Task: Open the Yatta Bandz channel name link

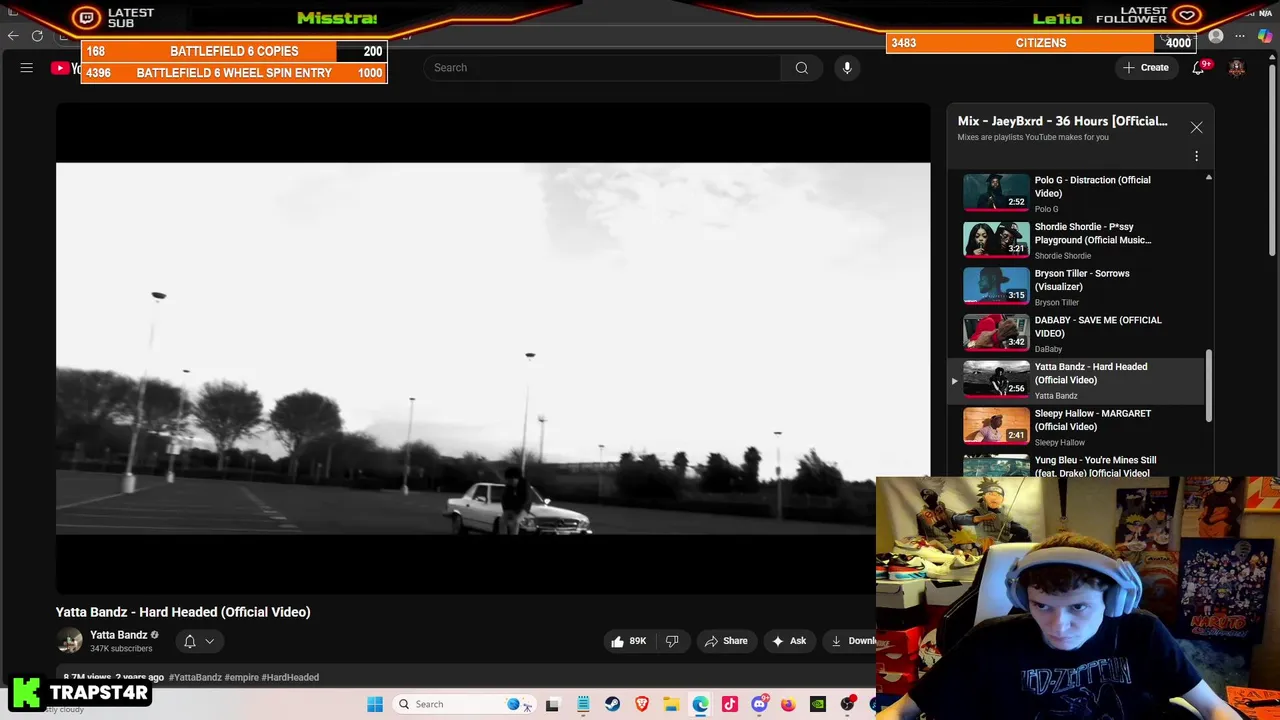Action: pyautogui.click(x=118, y=635)
